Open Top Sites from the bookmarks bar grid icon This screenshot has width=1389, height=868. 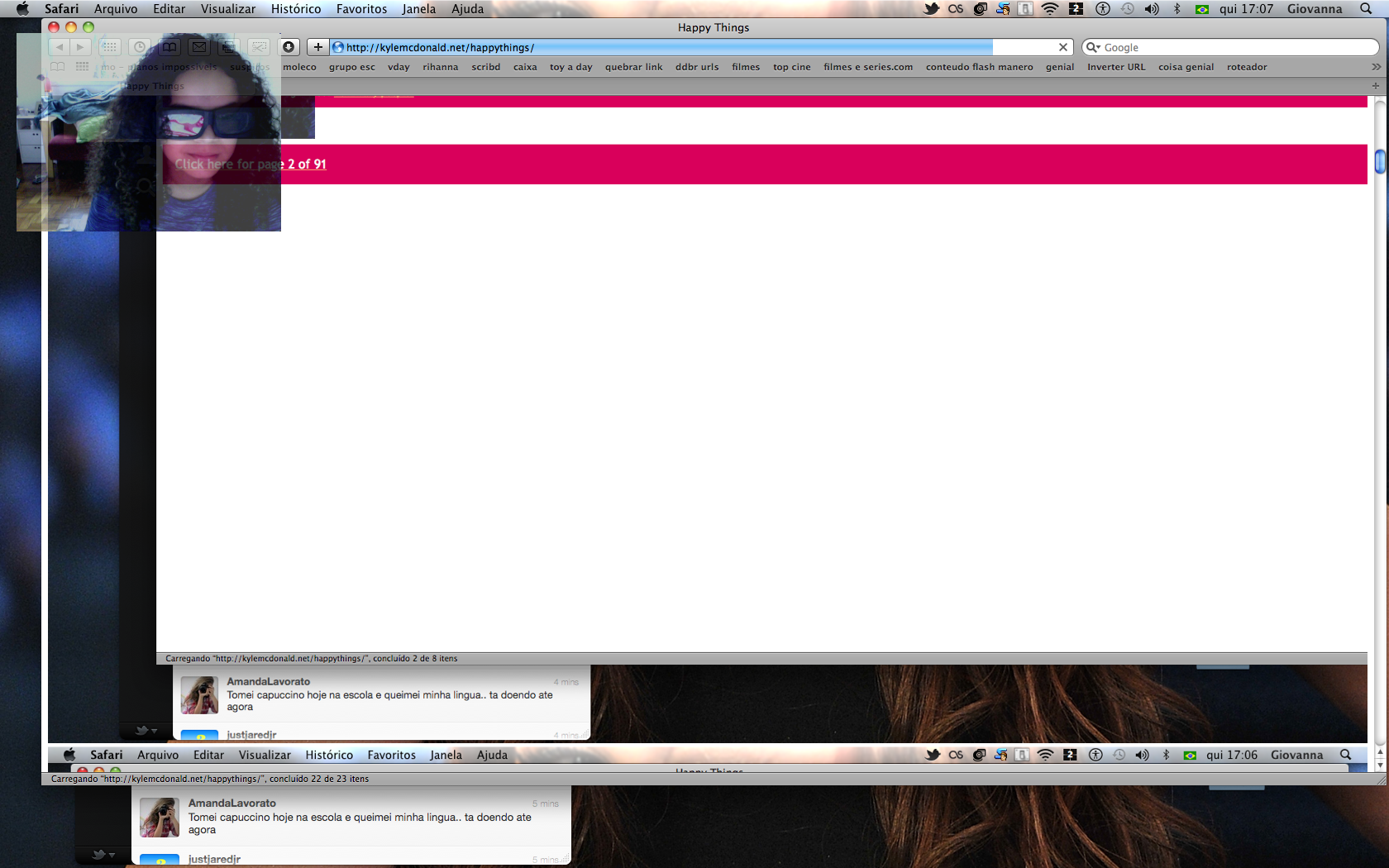[x=82, y=67]
